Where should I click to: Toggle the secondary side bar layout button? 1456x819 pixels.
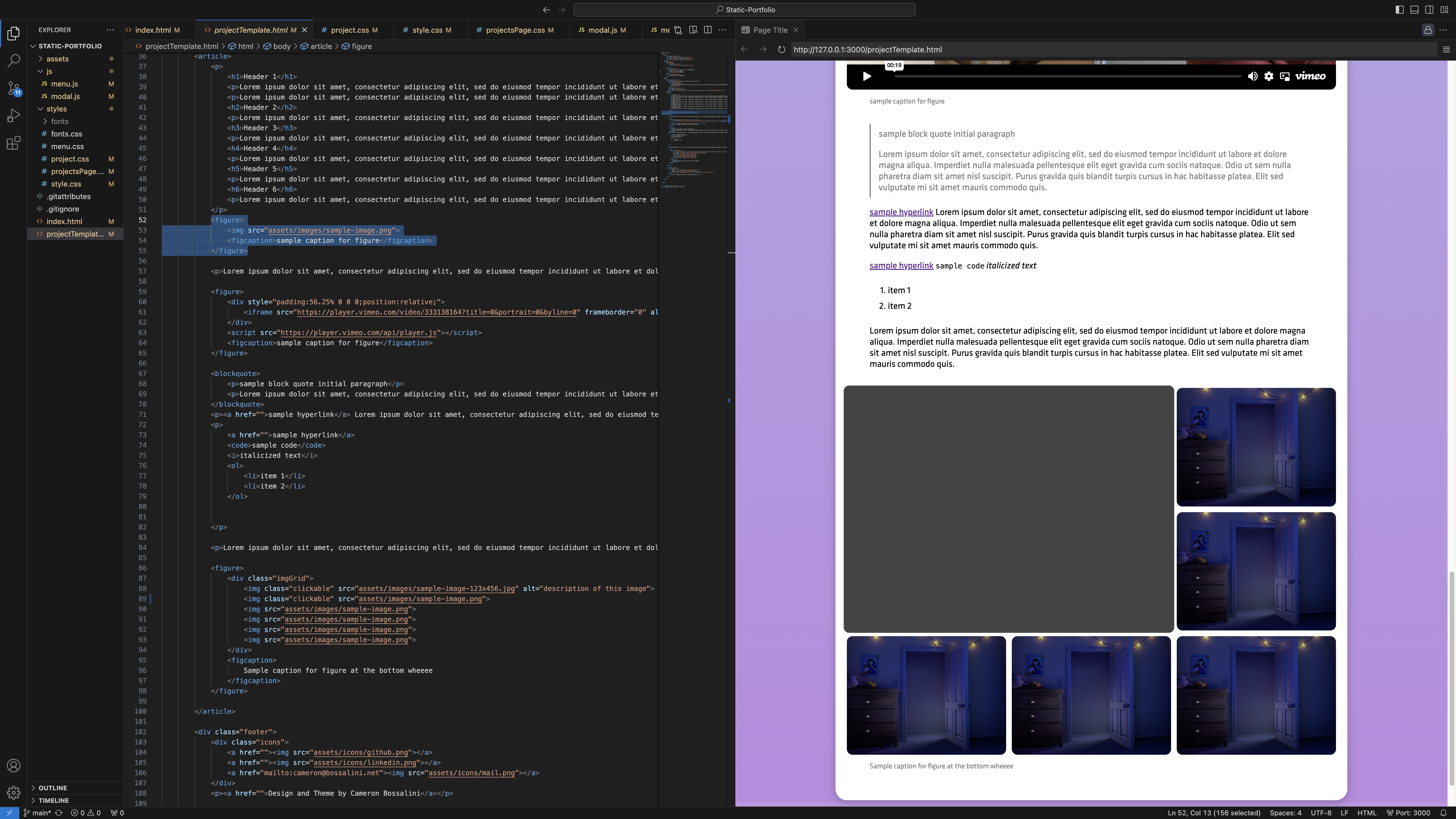[1429, 10]
